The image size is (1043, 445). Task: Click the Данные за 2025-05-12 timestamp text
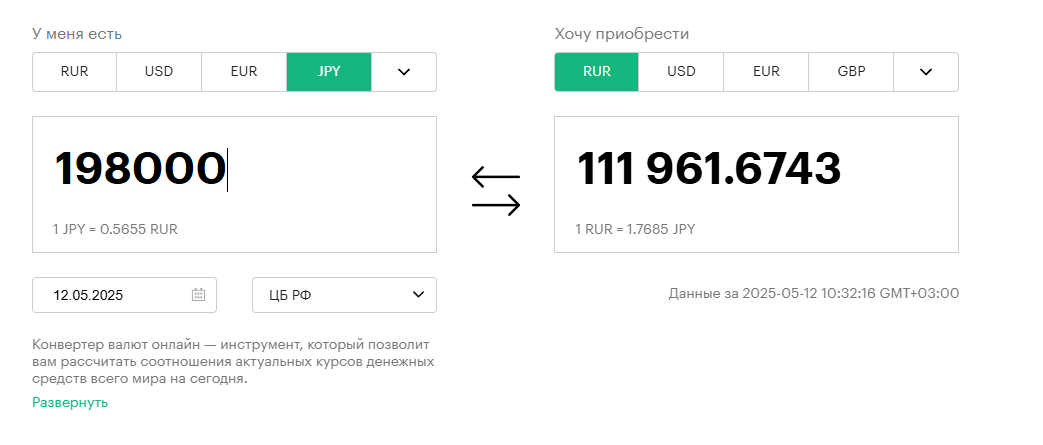click(814, 293)
